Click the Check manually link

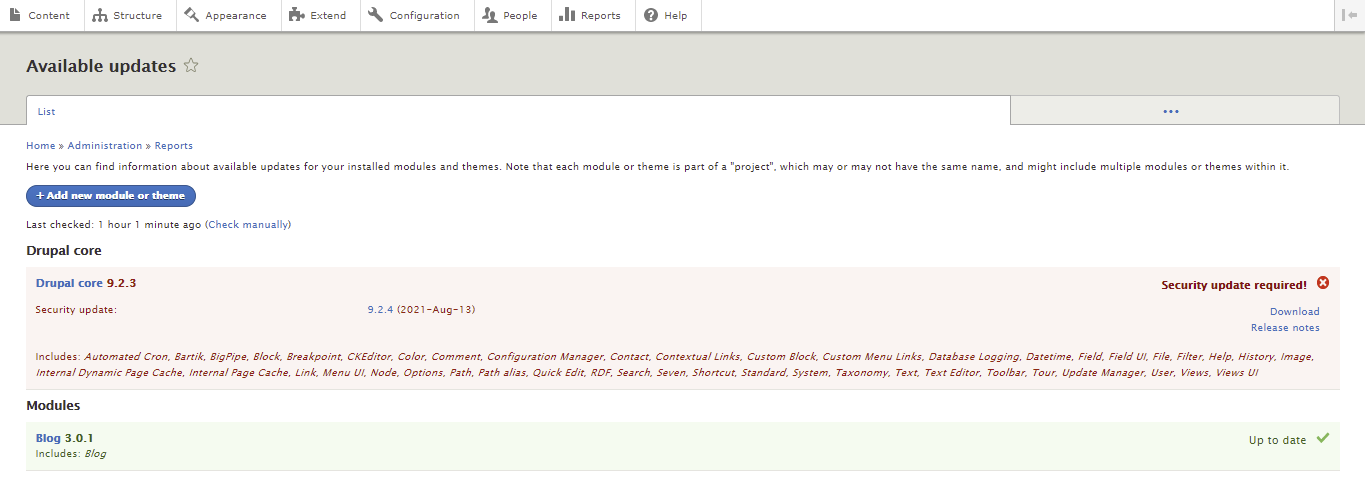pyautogui.click(x=248, y=225)
